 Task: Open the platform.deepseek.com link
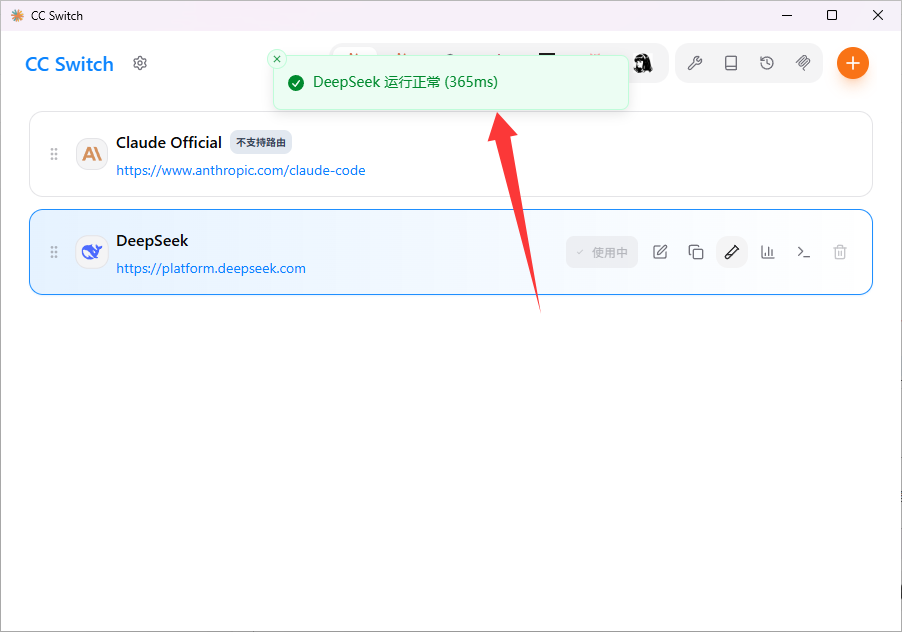coord(211,269)
